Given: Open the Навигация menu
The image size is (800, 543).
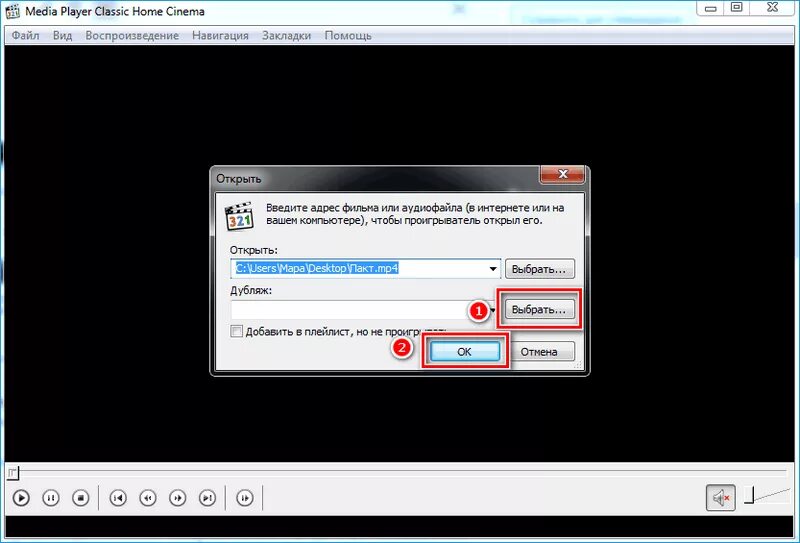Looking at the screenshot, I should tap(220, 36).
